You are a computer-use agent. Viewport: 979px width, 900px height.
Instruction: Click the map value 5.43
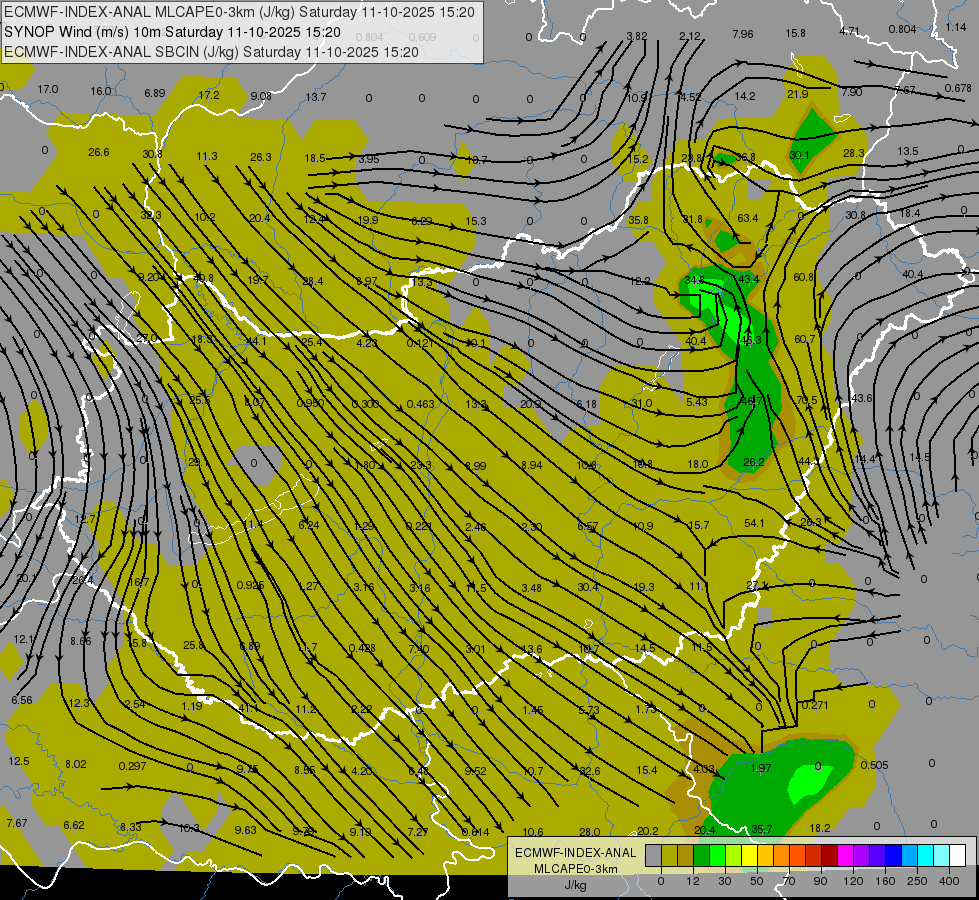697,402
